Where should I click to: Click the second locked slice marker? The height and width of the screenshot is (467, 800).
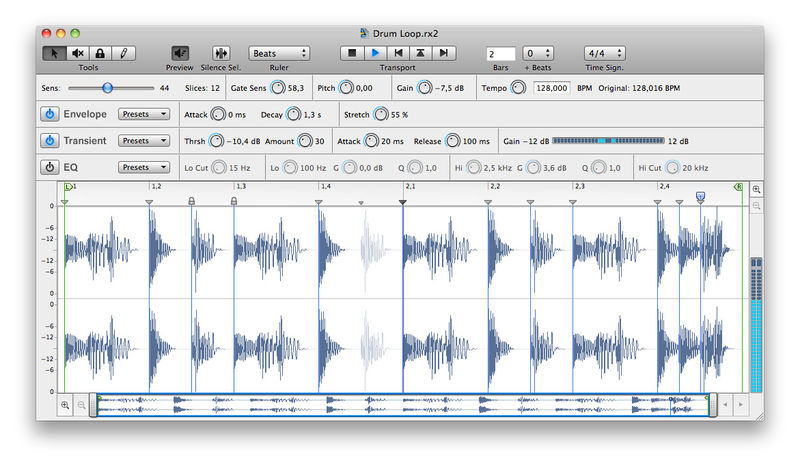coord(234,201)
